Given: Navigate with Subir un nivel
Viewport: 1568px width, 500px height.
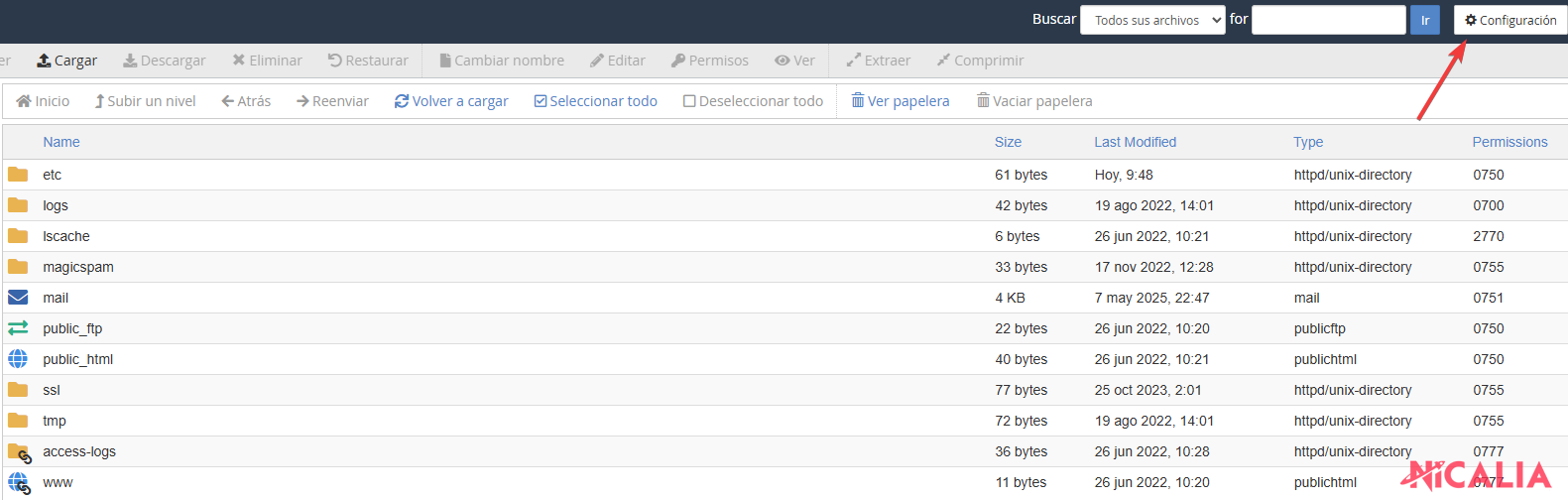Looking at the screenshot, I should pos(145,101).
